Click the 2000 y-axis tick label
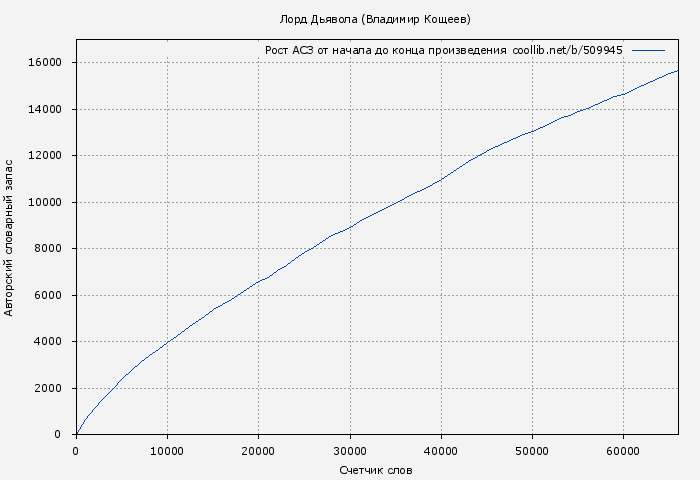700x480 pixels. click(49, 388)
